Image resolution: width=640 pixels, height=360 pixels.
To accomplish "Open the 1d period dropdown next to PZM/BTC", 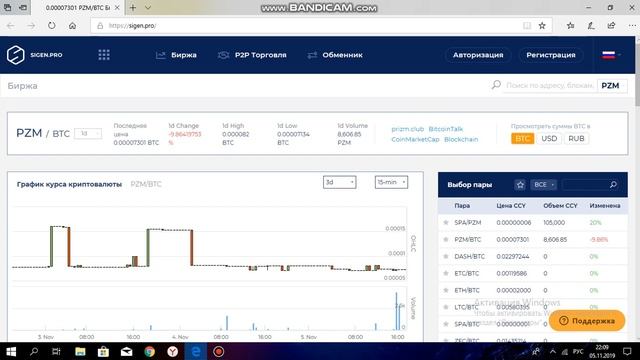I will click(88, 133).
